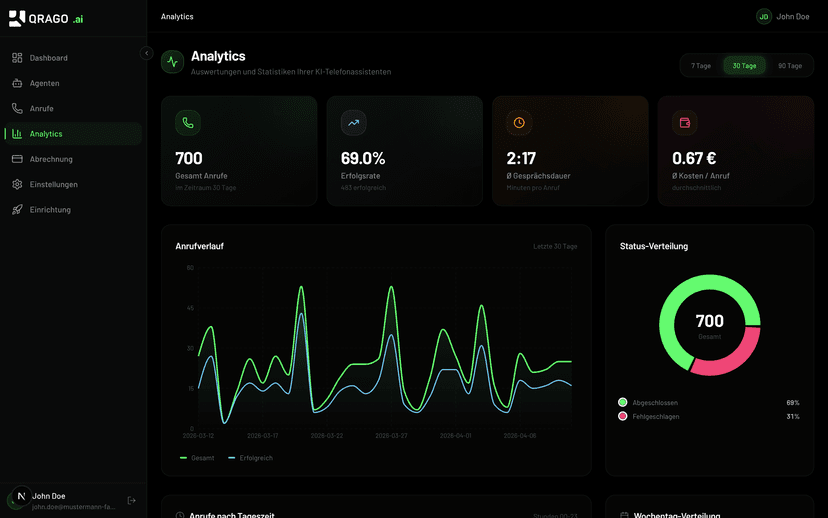Click the Einstellungen gear icon
Screen dimensions: 828x518
[x=17, y=185]
